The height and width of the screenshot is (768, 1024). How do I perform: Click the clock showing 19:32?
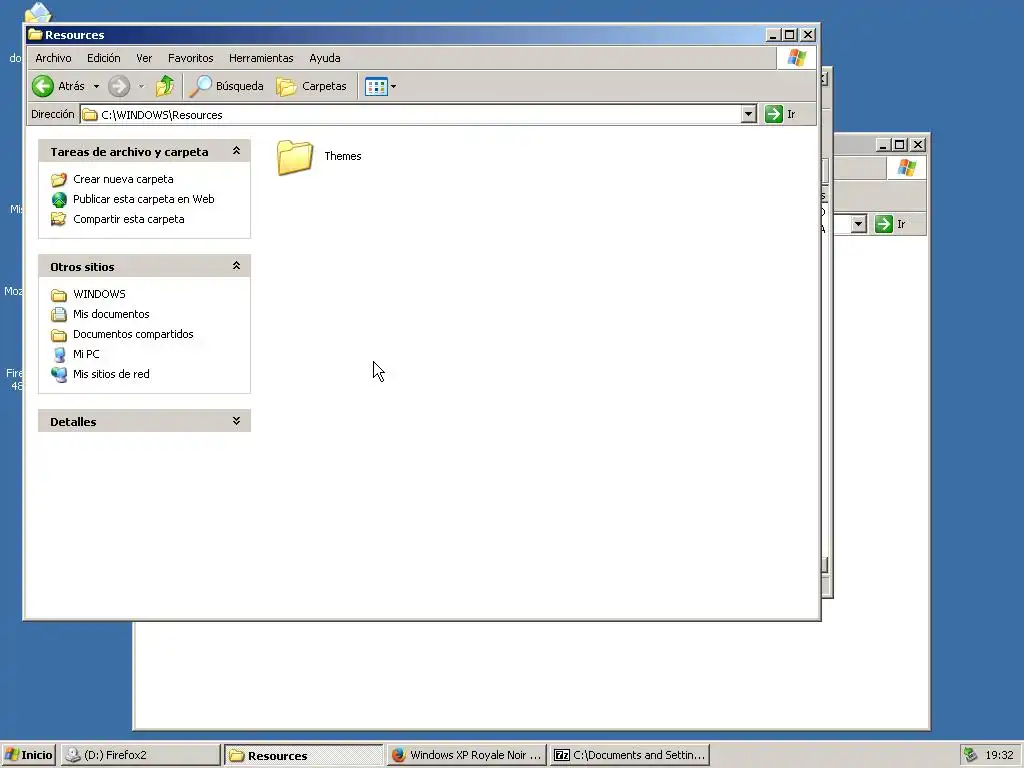click(x=999, y=755)
